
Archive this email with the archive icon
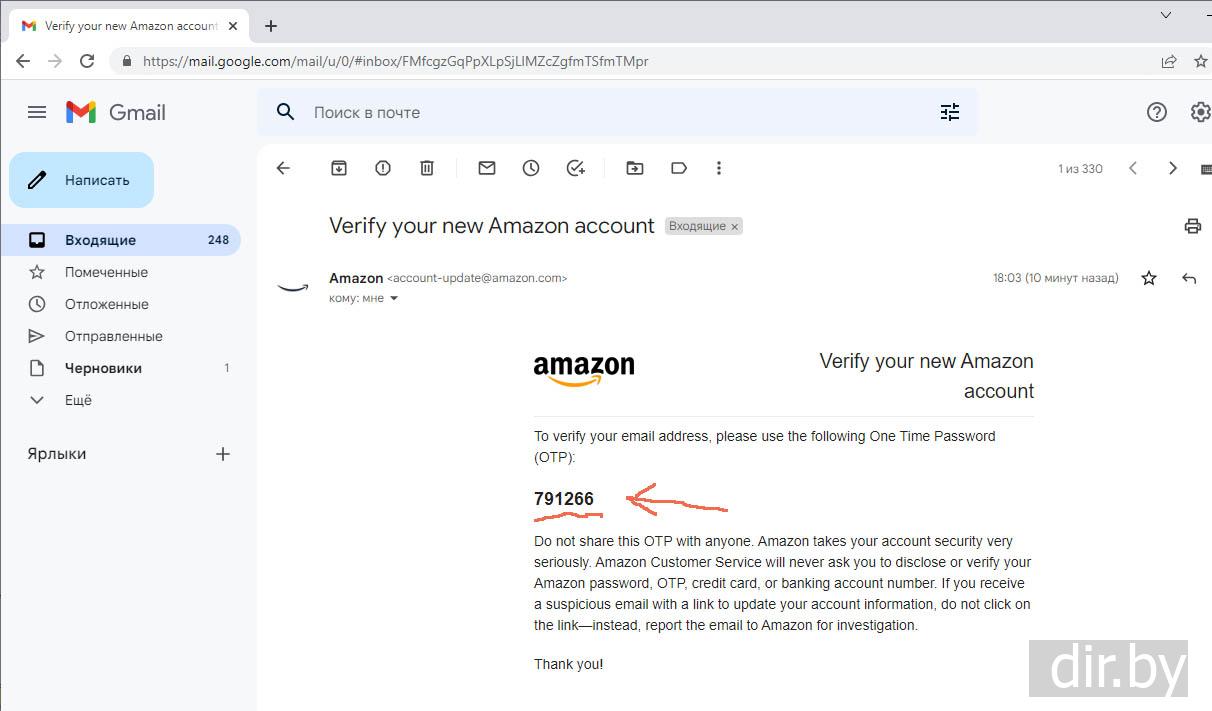339,168
